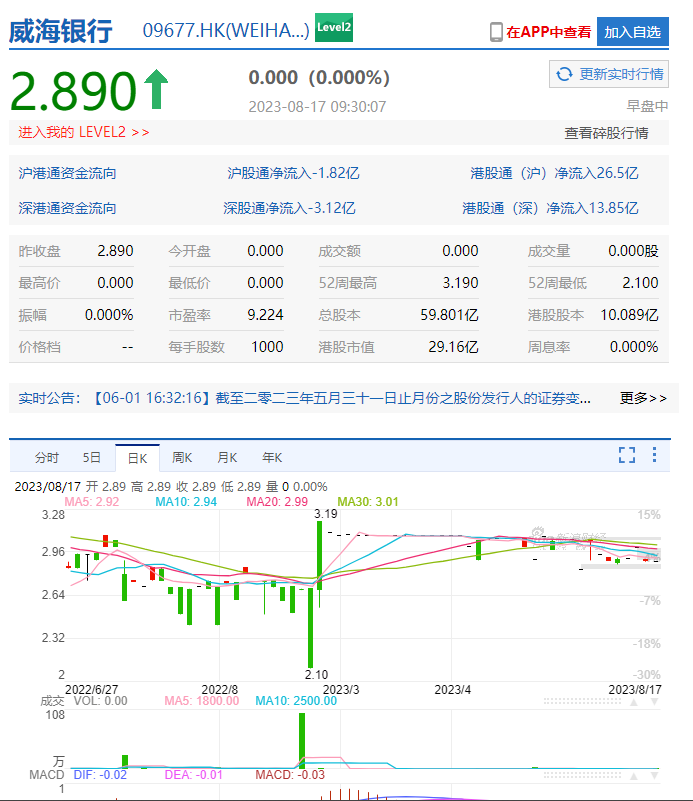Image resolution: width=693 pixels, height=801 pixels.
Task: Click the 2.10 low marker on chart
Action: (x=316, y=675)
